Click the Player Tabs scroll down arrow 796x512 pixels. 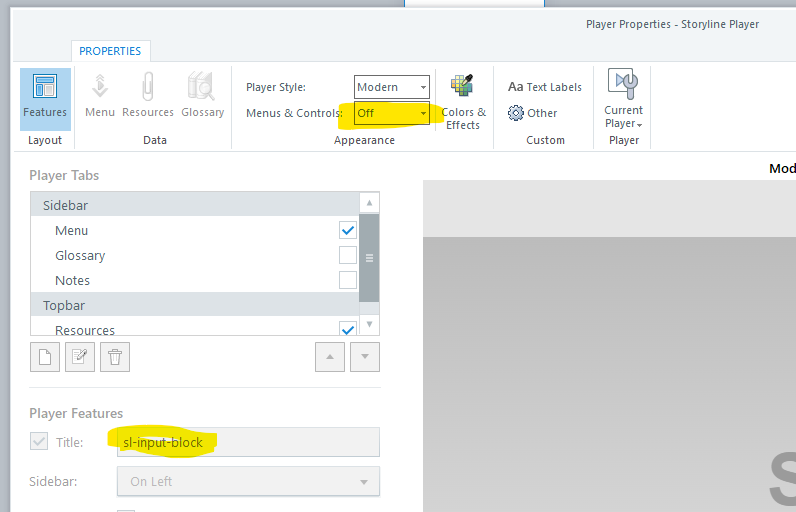[369, 324]
